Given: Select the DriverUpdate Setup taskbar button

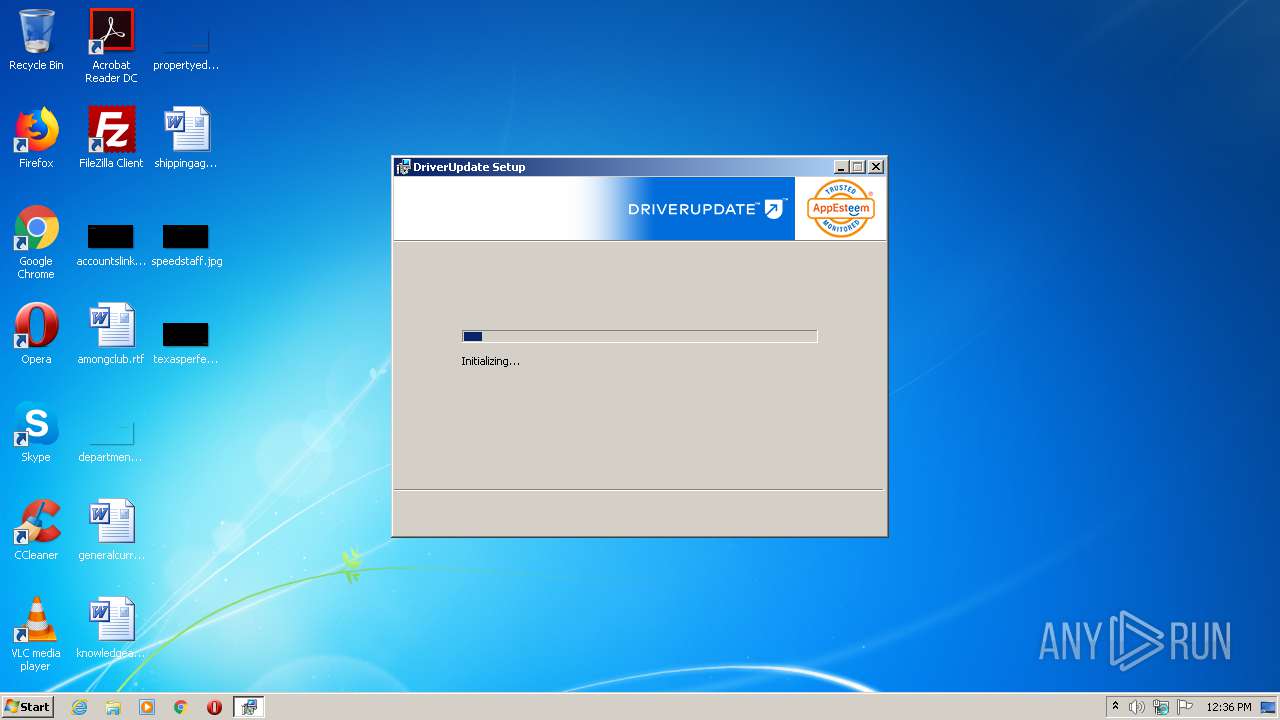Looking at the screenshot, I should pos(249,707).
